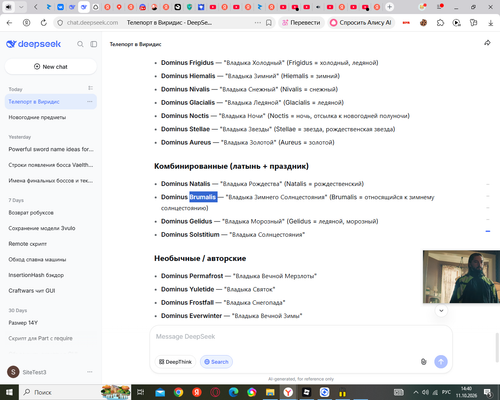Switch the РУС keyboard language indicator

pos(446,392)
